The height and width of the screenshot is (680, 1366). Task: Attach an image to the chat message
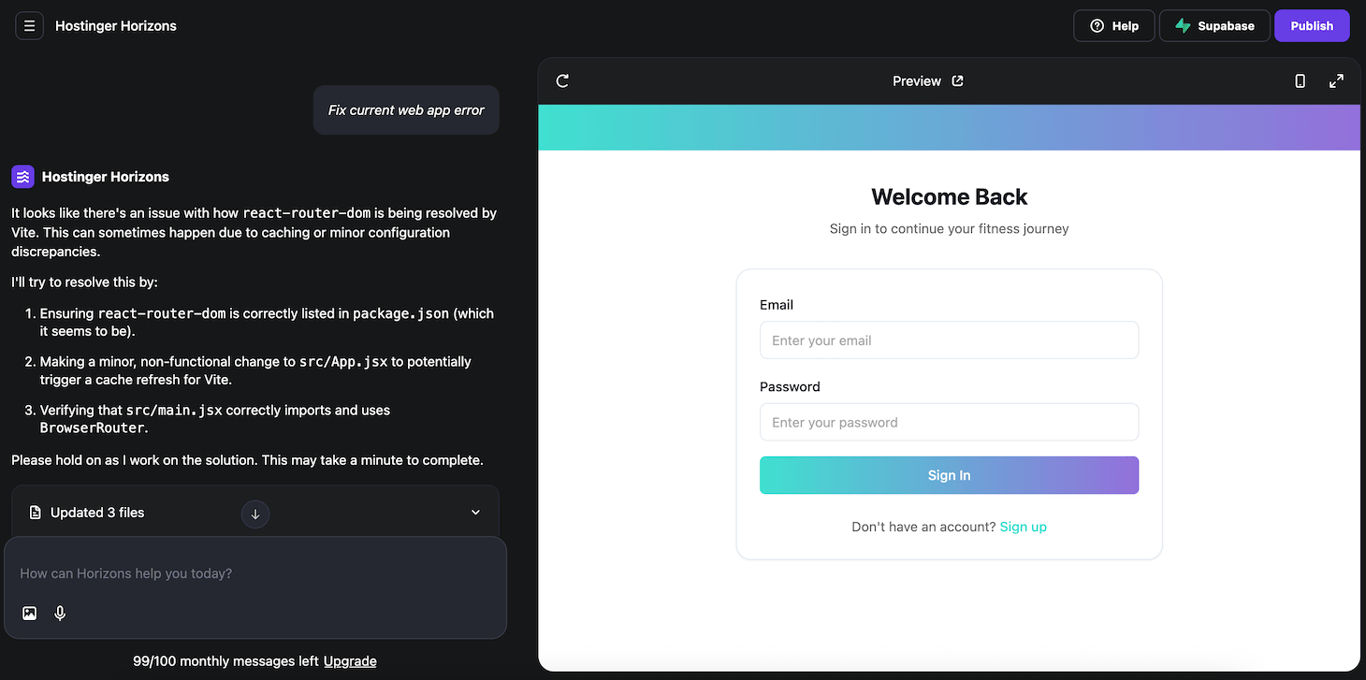pos(29,613)
